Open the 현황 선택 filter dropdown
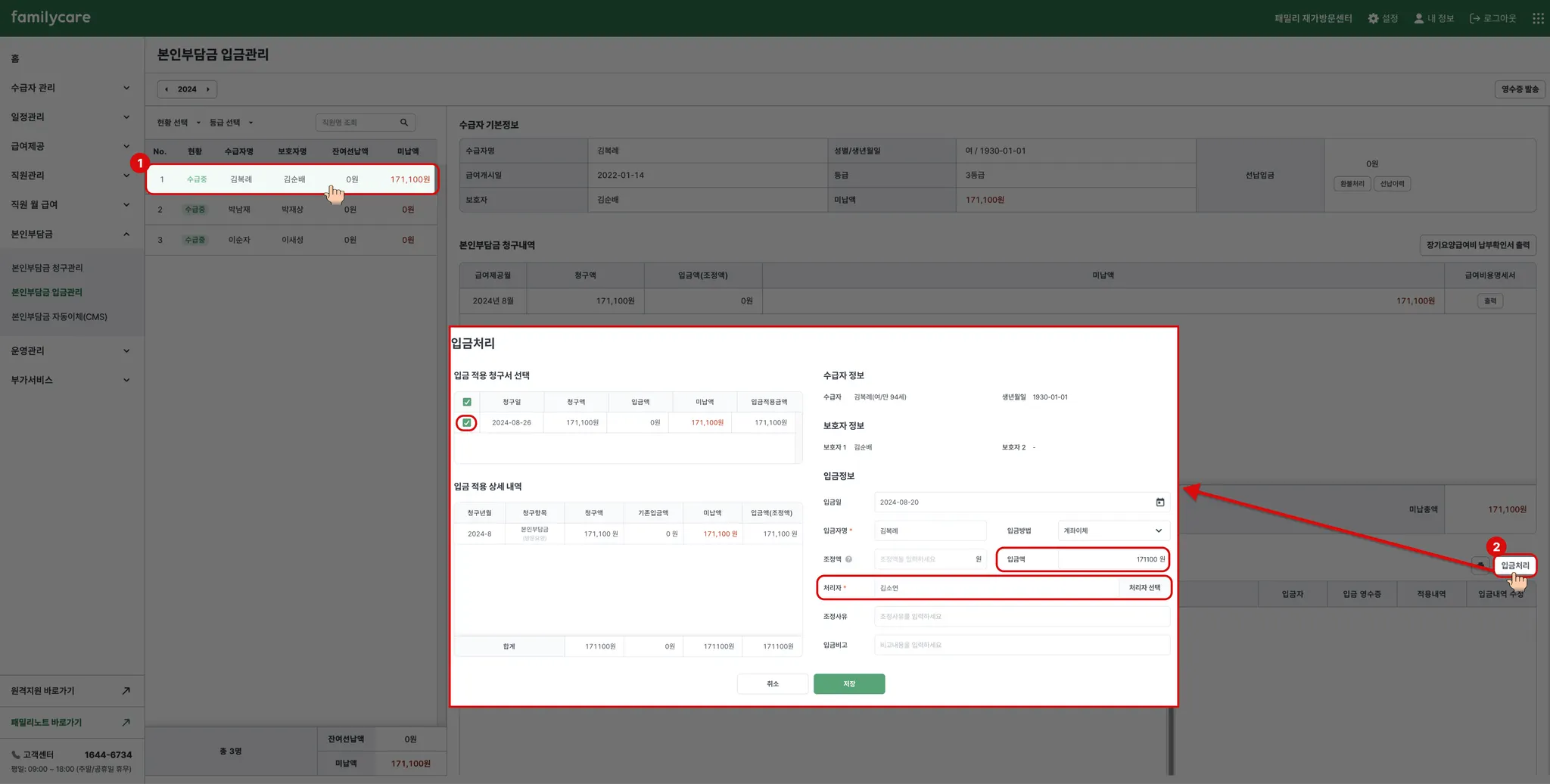1550x784 pixels. 179,123
